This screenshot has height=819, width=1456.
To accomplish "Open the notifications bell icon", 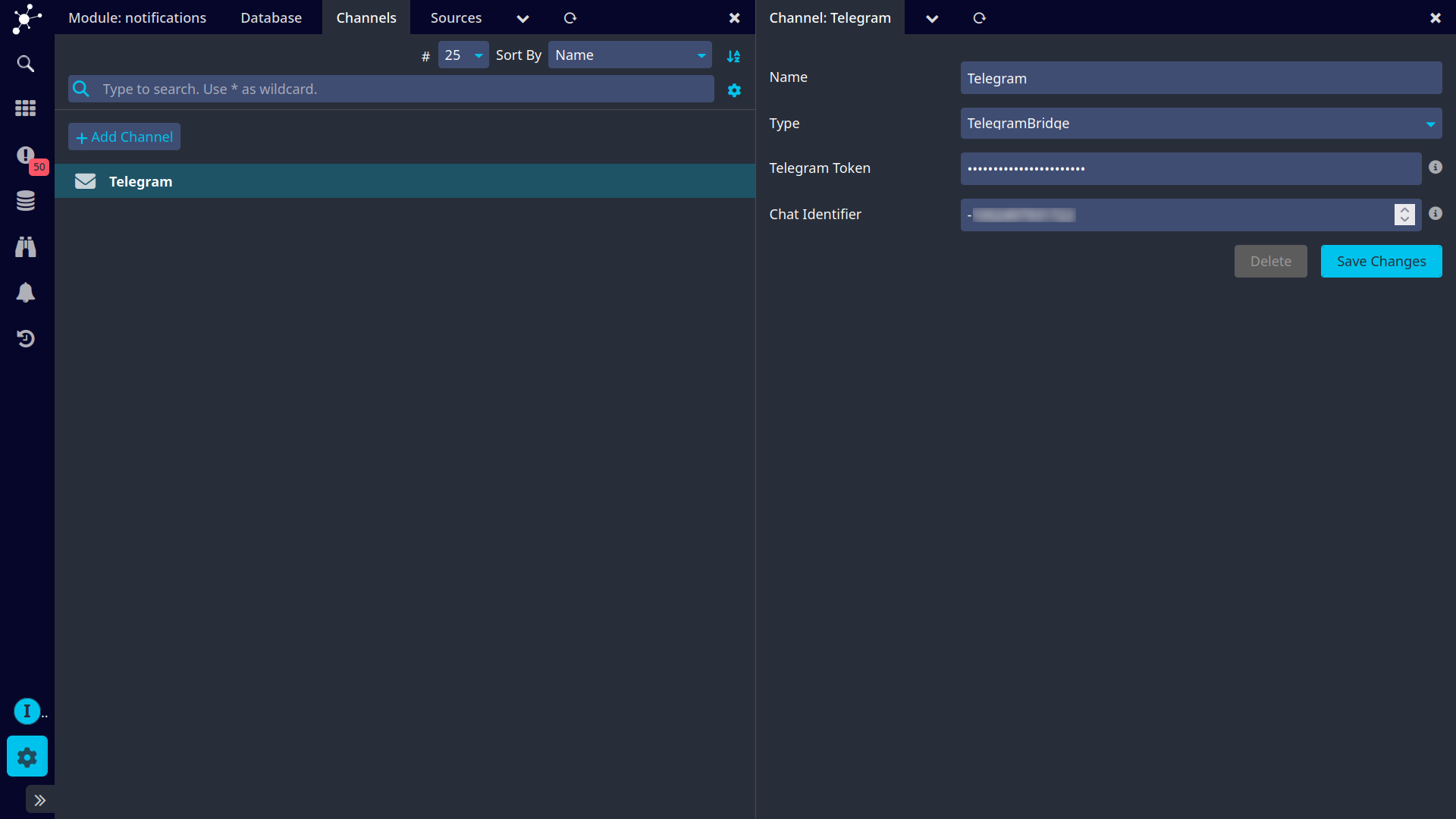I will tap(26, 293).
